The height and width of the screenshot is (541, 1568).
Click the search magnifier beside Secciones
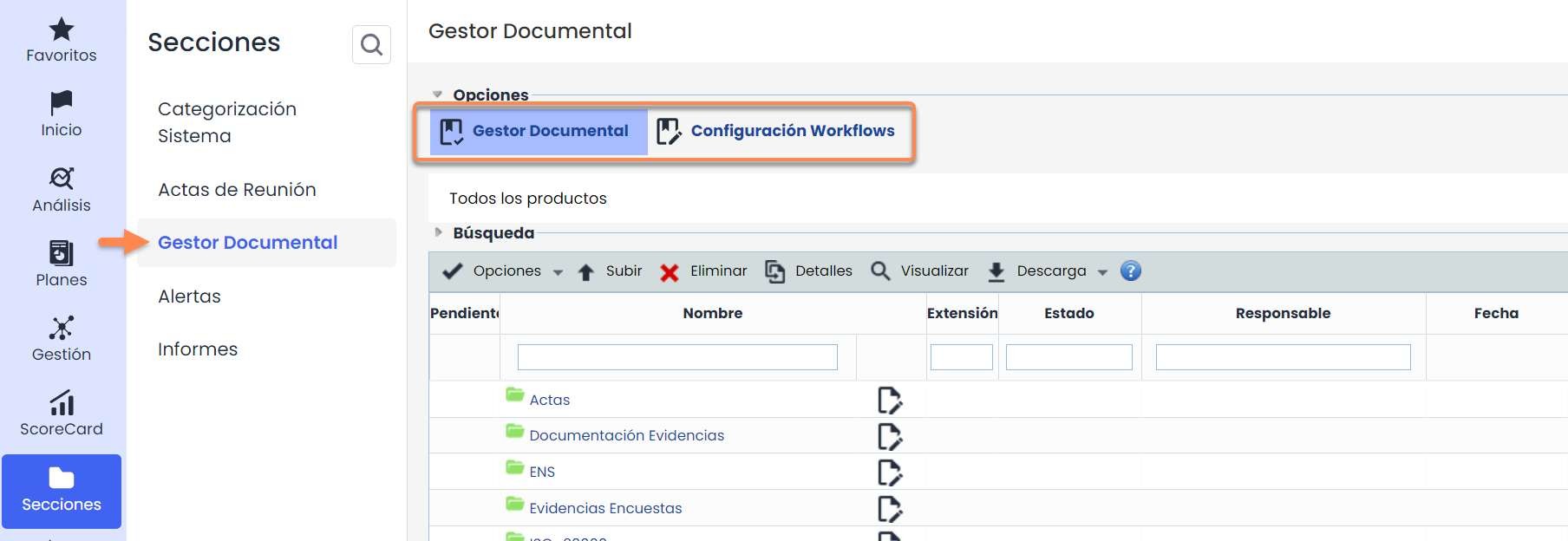371,44
